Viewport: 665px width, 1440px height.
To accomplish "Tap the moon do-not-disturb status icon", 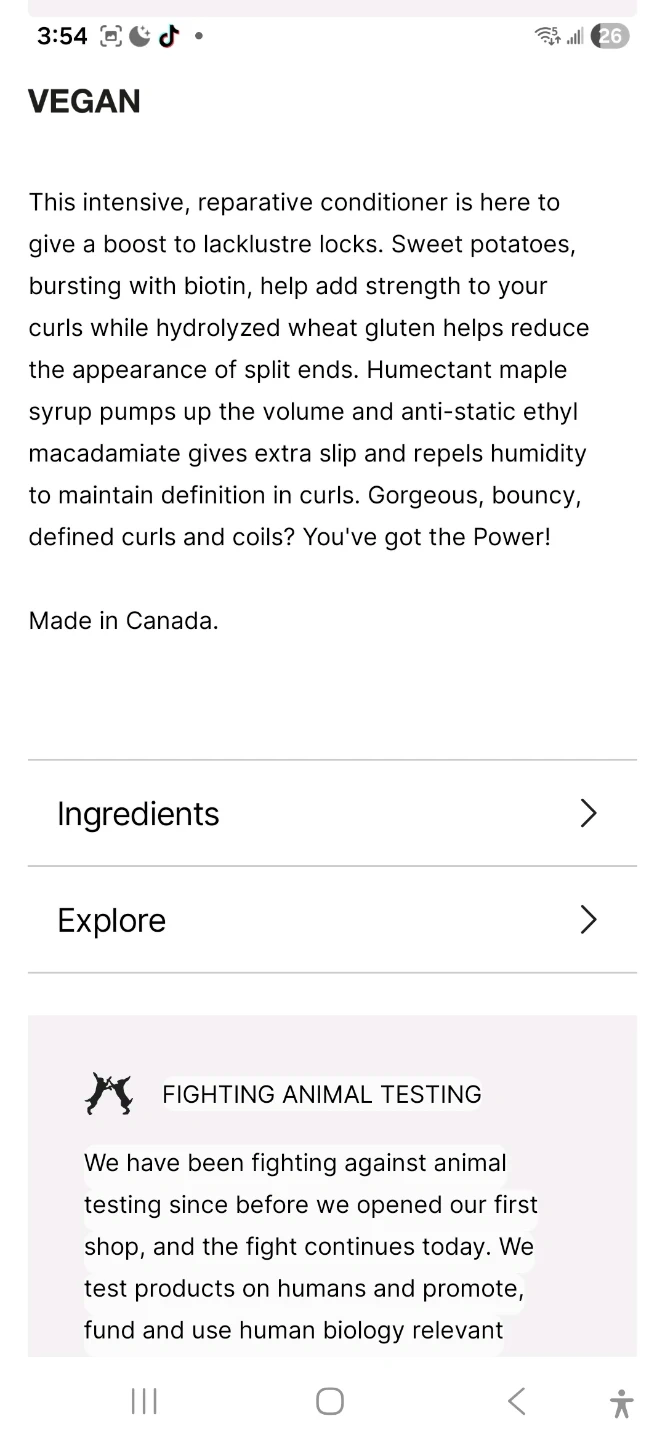I will (x=140, y=37).
